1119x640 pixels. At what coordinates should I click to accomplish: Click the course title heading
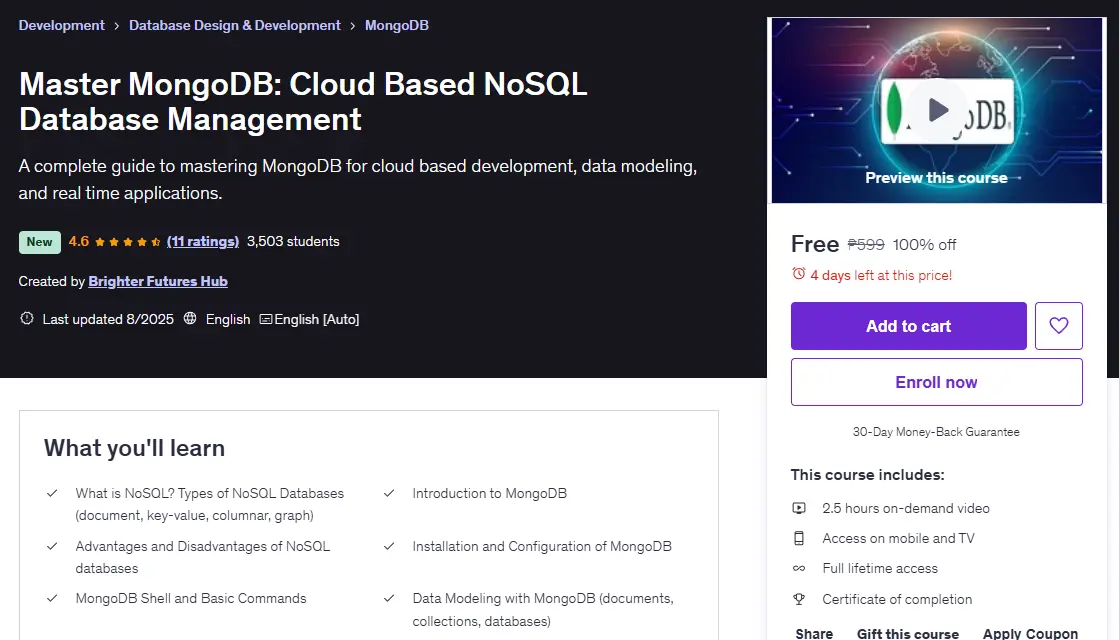(303, 101)
